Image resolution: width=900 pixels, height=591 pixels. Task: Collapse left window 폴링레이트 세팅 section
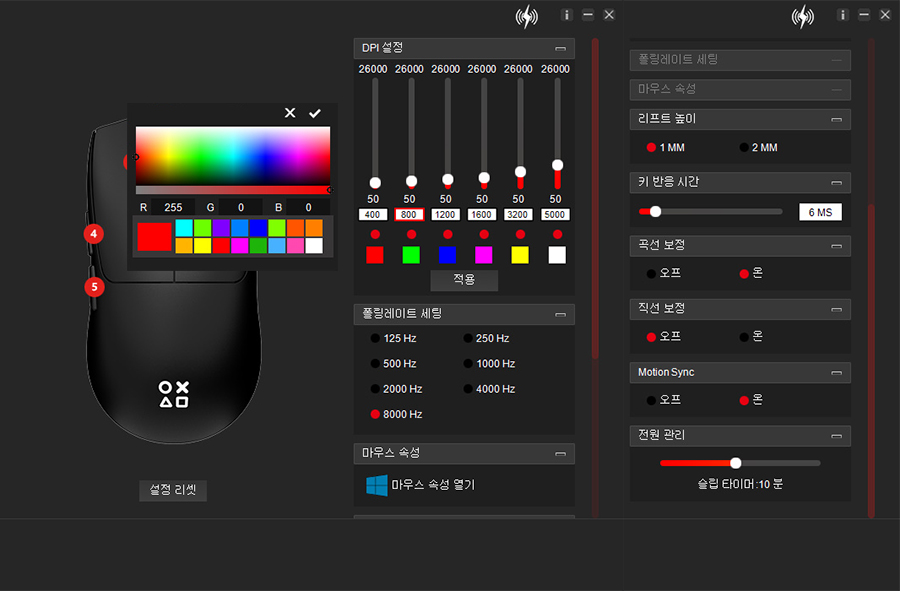click(x=561, y=314)
